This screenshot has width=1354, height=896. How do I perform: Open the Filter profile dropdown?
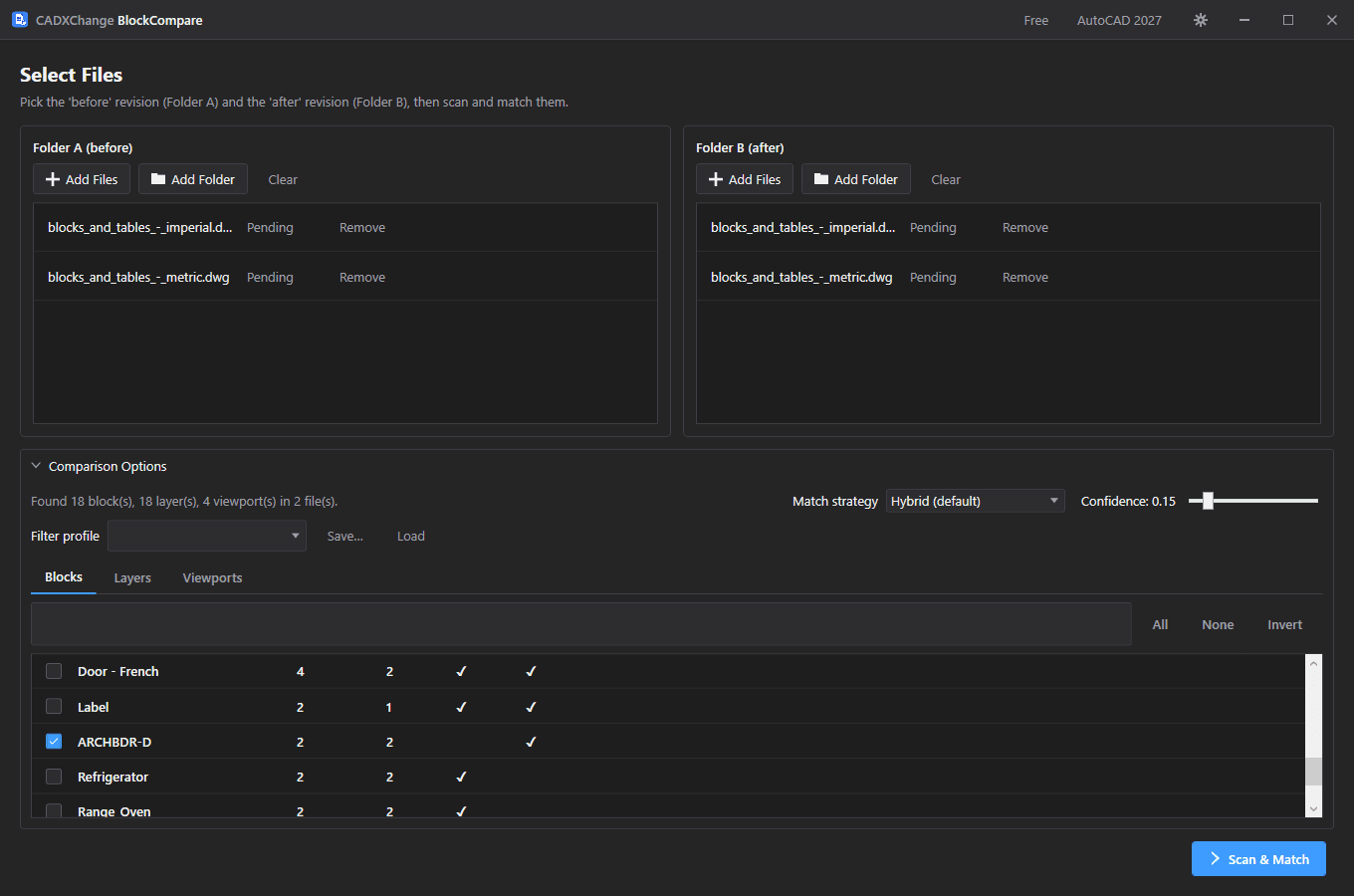pyautogui.click(x=207, y=536)
